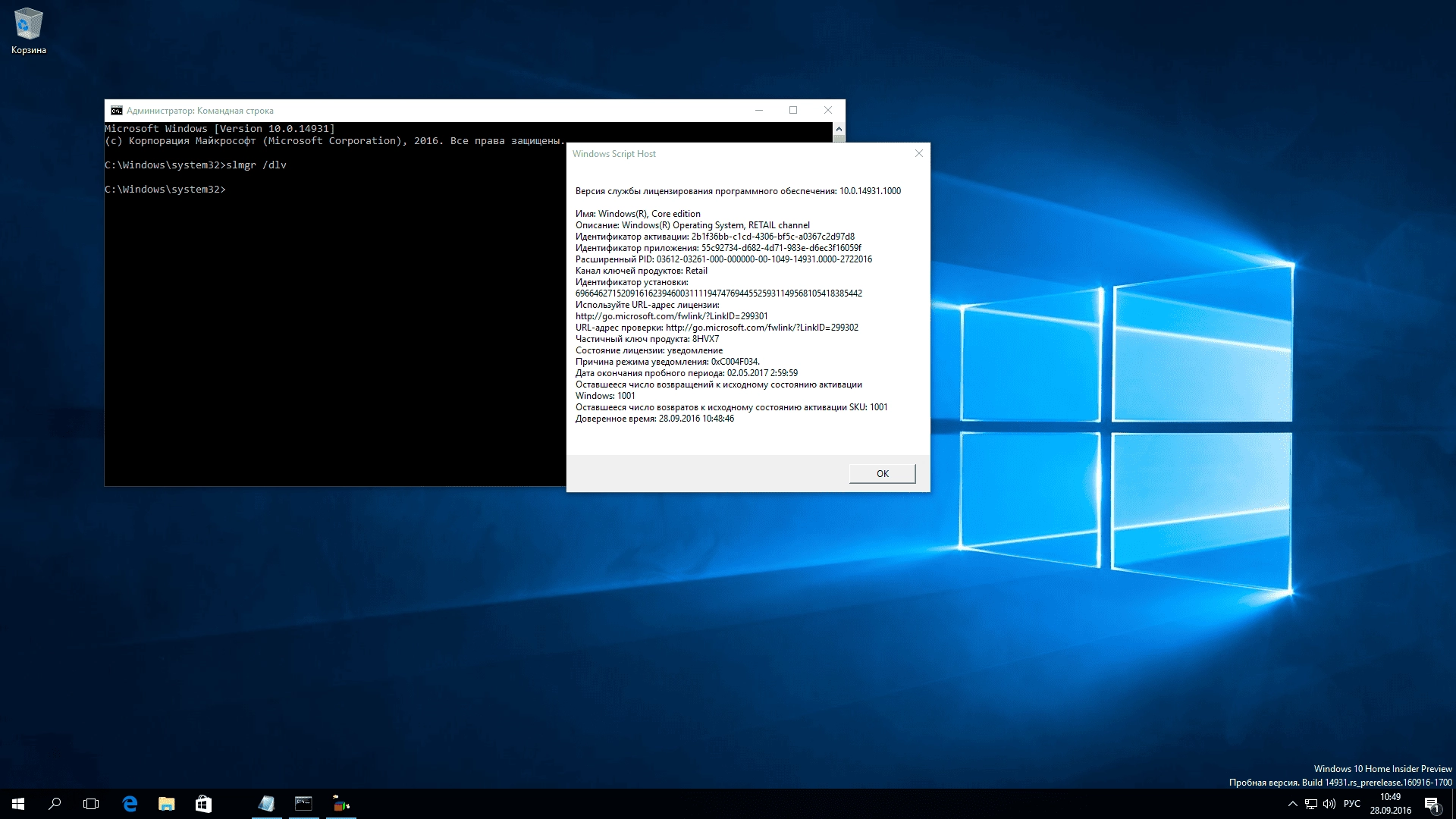Close the Командная строка window
Screen dimensions: 1456x819
[x=828, y=111]
